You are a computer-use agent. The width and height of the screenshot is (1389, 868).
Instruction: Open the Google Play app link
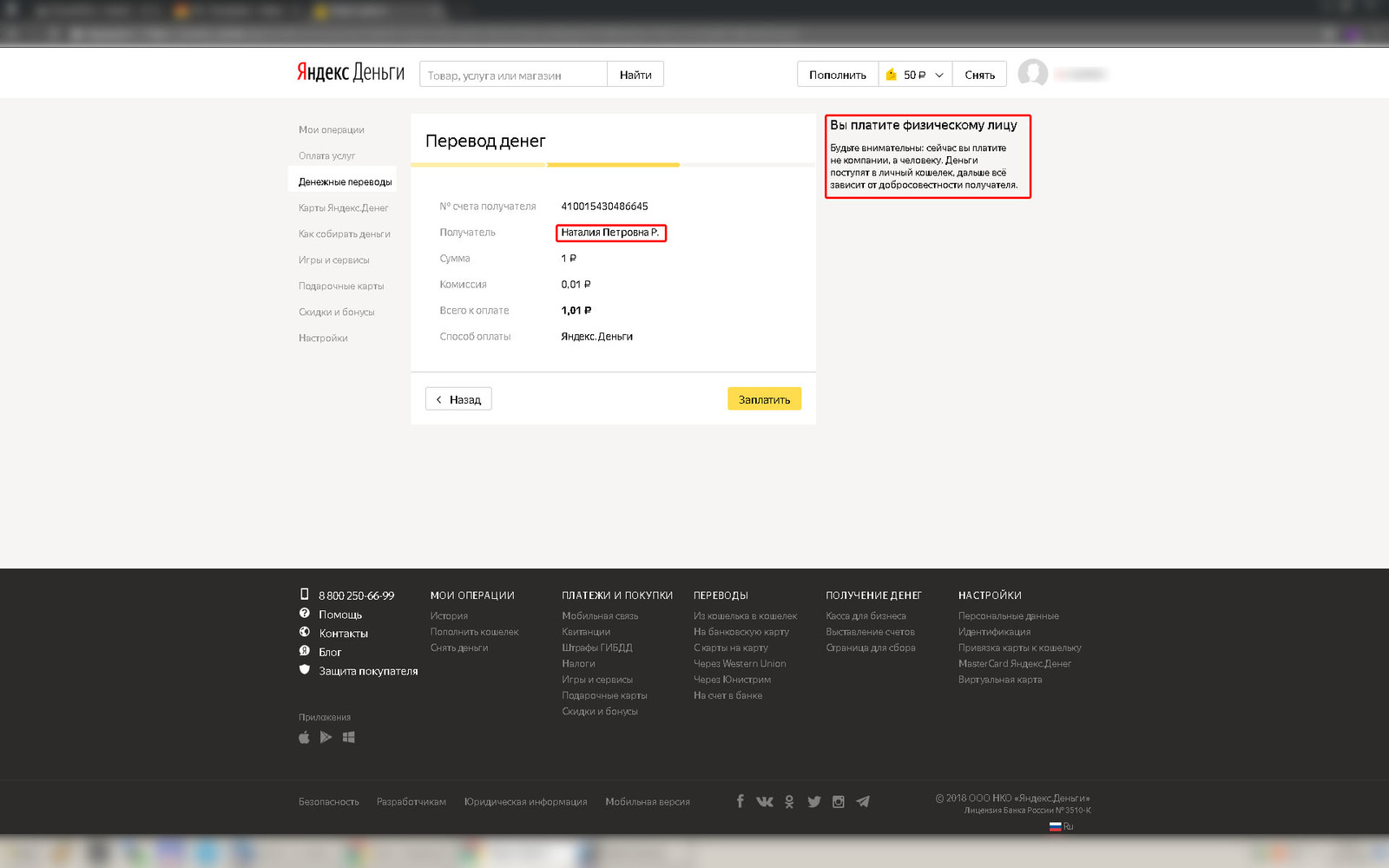[x=326, y=737]
